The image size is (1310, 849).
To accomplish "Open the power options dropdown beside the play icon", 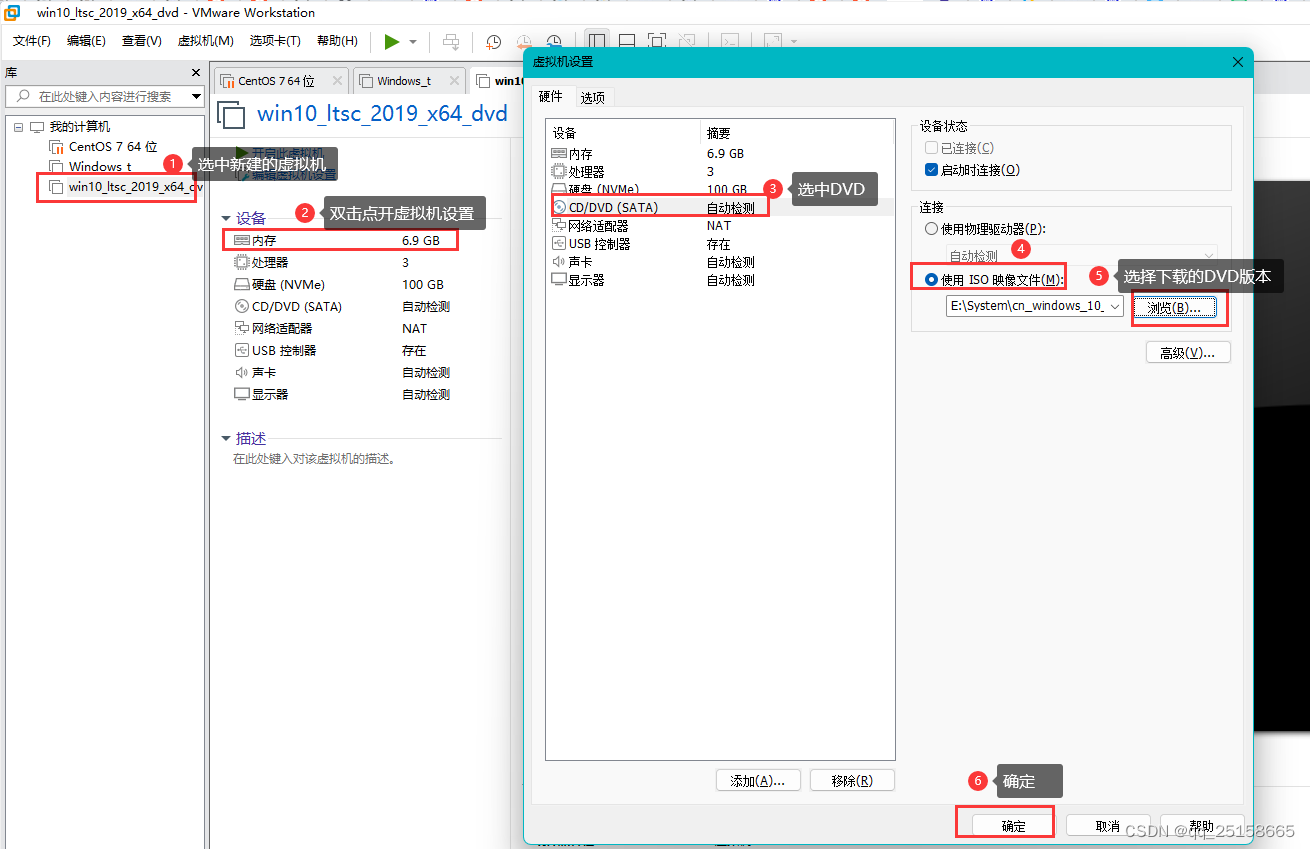I will pos(413,42).
